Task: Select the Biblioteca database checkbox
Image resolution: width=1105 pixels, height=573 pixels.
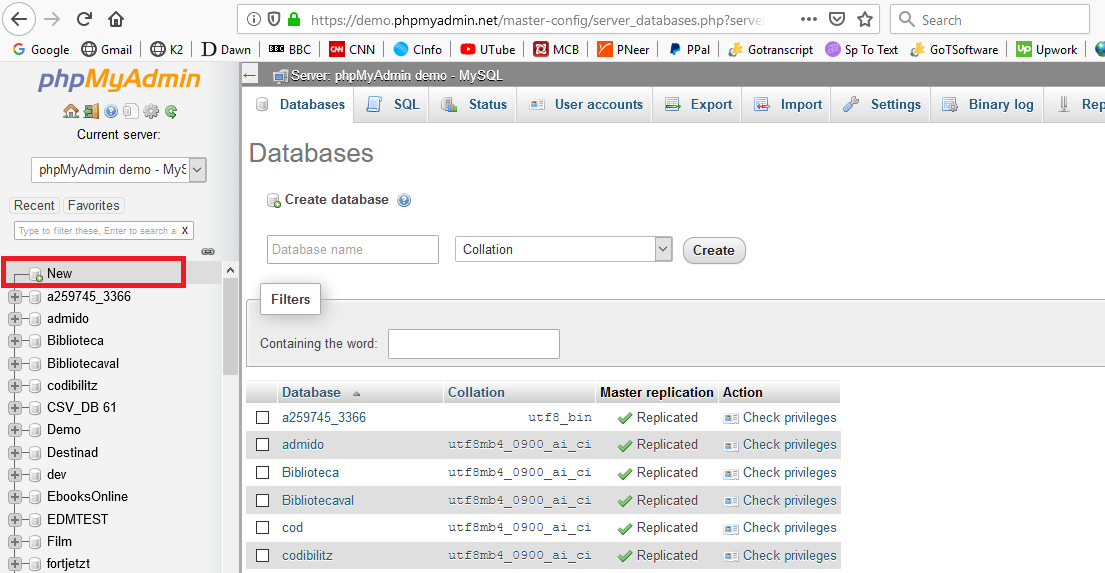Action: (262, 473)
